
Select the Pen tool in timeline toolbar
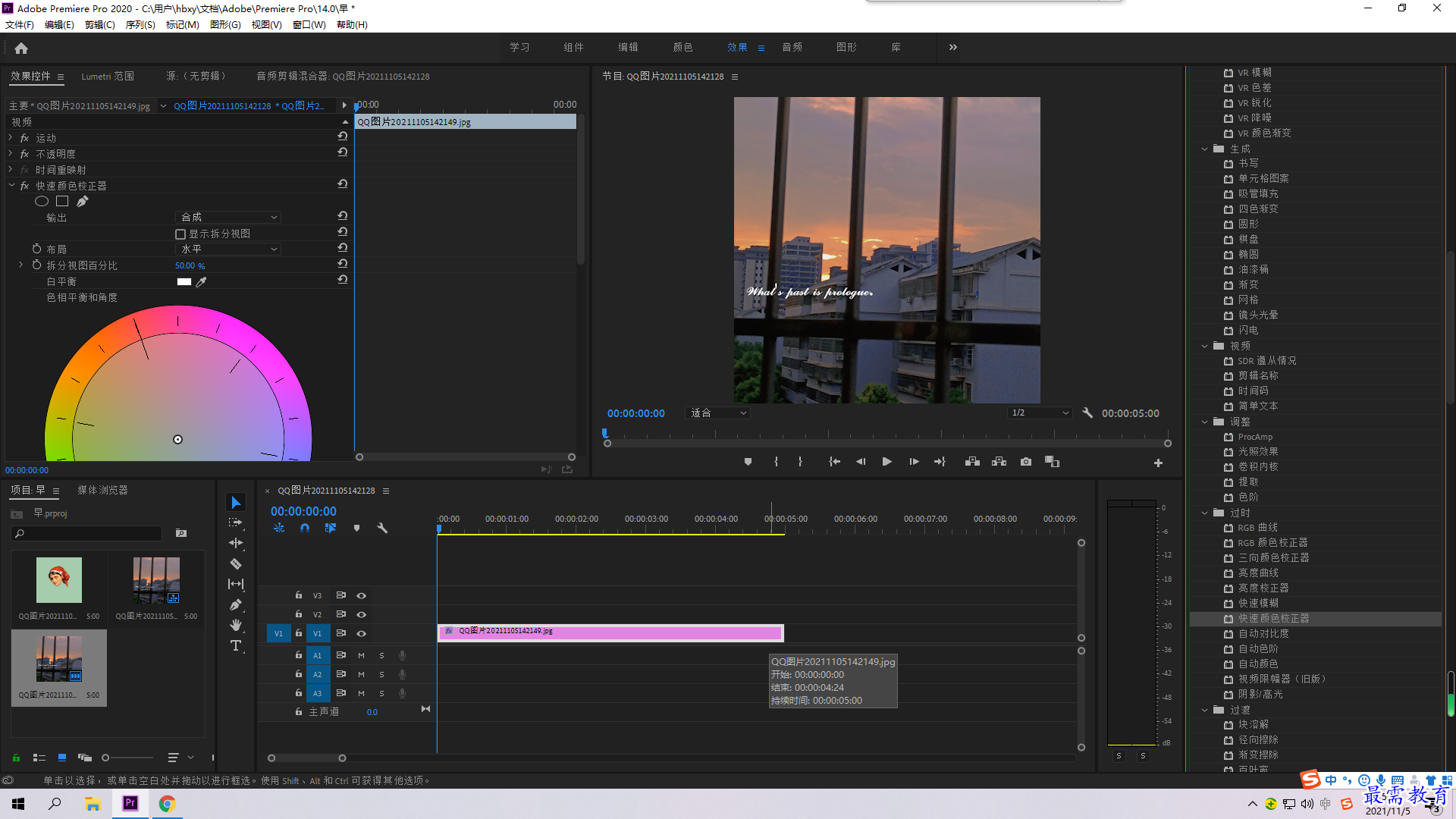(236, 604)
